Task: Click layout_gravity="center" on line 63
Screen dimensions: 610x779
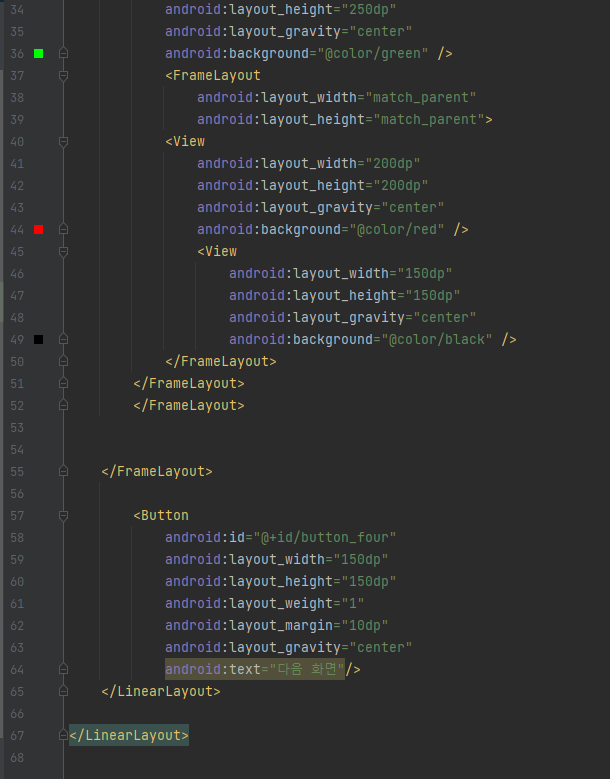Action: click(289, 647)
